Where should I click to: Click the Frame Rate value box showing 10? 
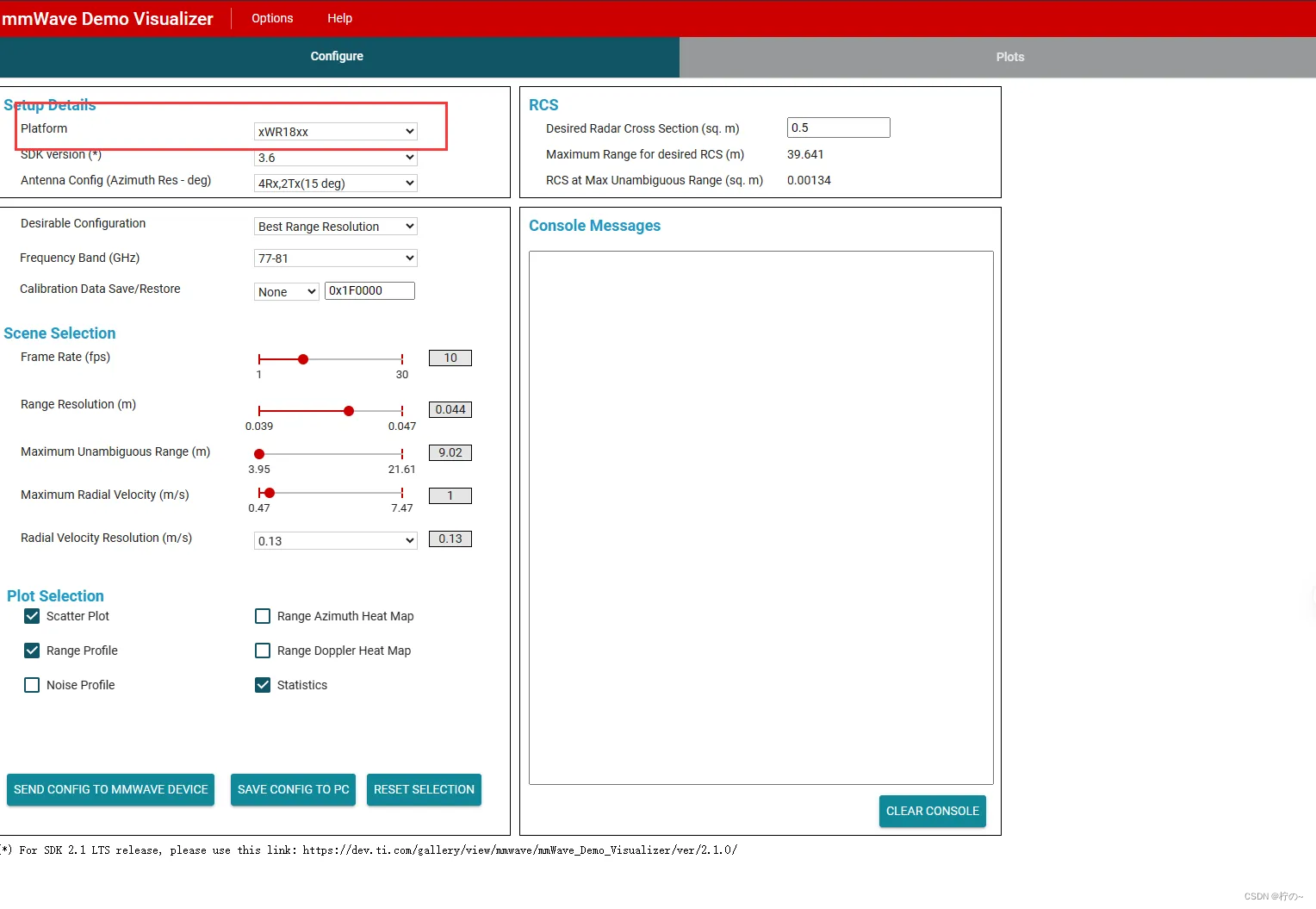point(450,358)
